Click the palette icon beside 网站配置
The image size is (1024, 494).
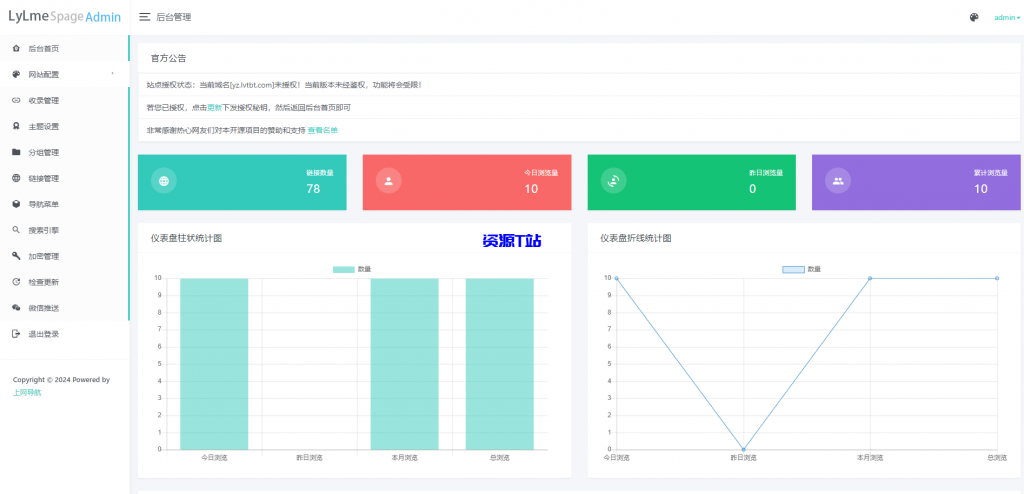[16, 74]
